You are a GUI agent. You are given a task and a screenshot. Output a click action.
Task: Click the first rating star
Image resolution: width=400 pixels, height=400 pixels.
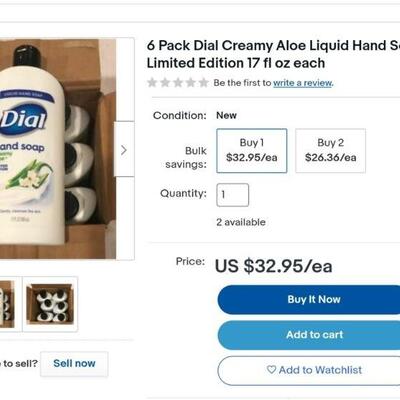152,82
